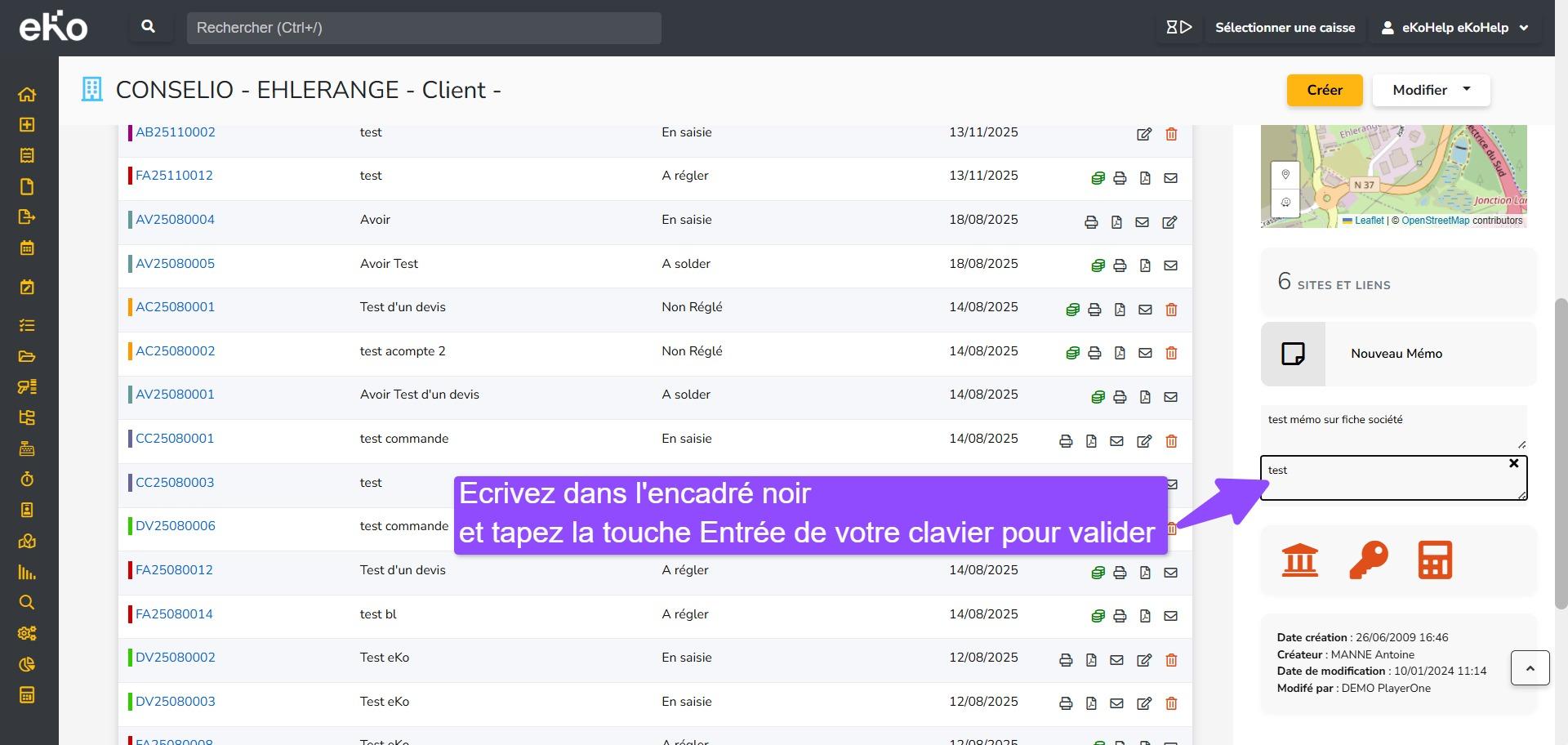Image resolution: width=1568 pixels, height=745 pixels.
Task: Expand the eKoHelp user menu
Action: (1454, 28)
